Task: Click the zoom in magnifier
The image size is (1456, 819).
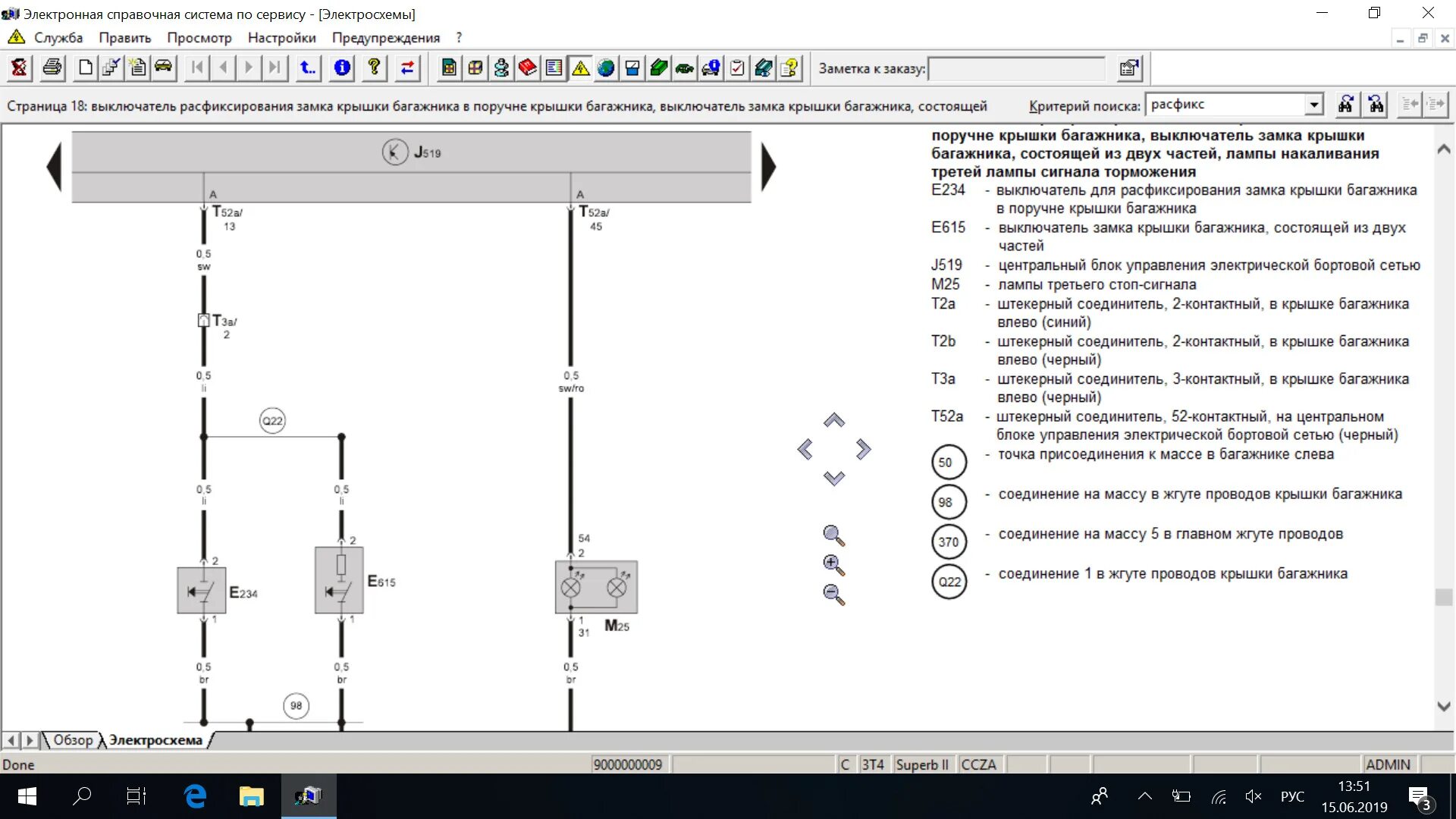Action: click(x=833, y=565)
